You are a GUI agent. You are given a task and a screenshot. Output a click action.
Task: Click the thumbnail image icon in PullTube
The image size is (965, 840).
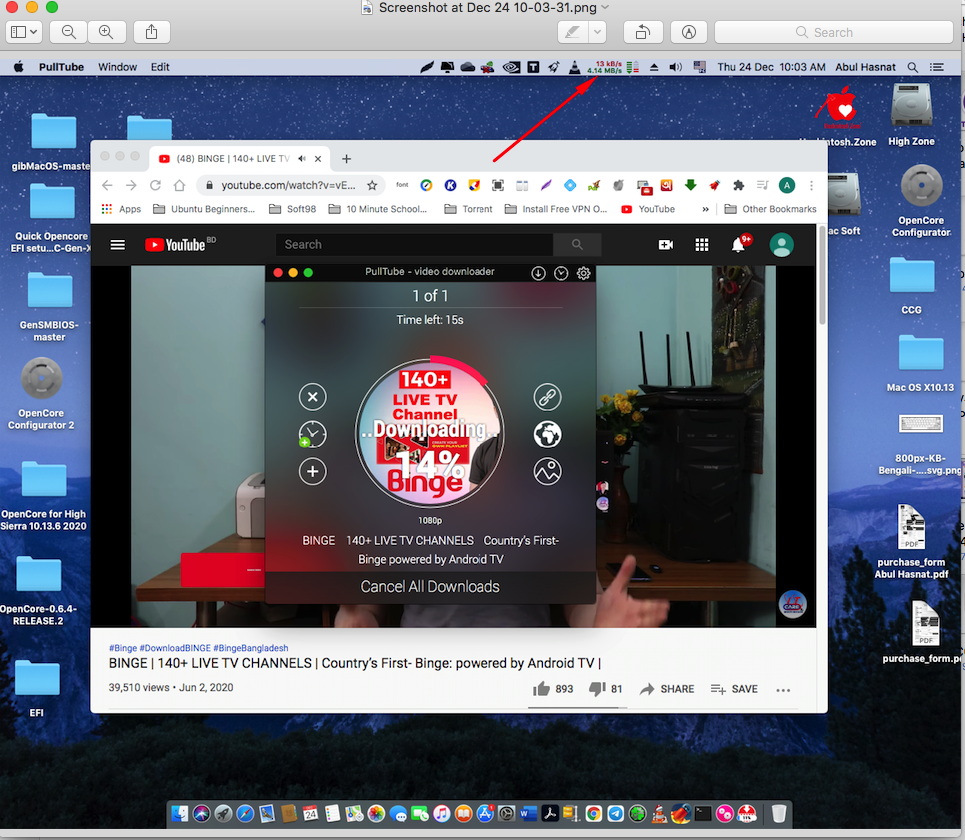tap(547, 471)
